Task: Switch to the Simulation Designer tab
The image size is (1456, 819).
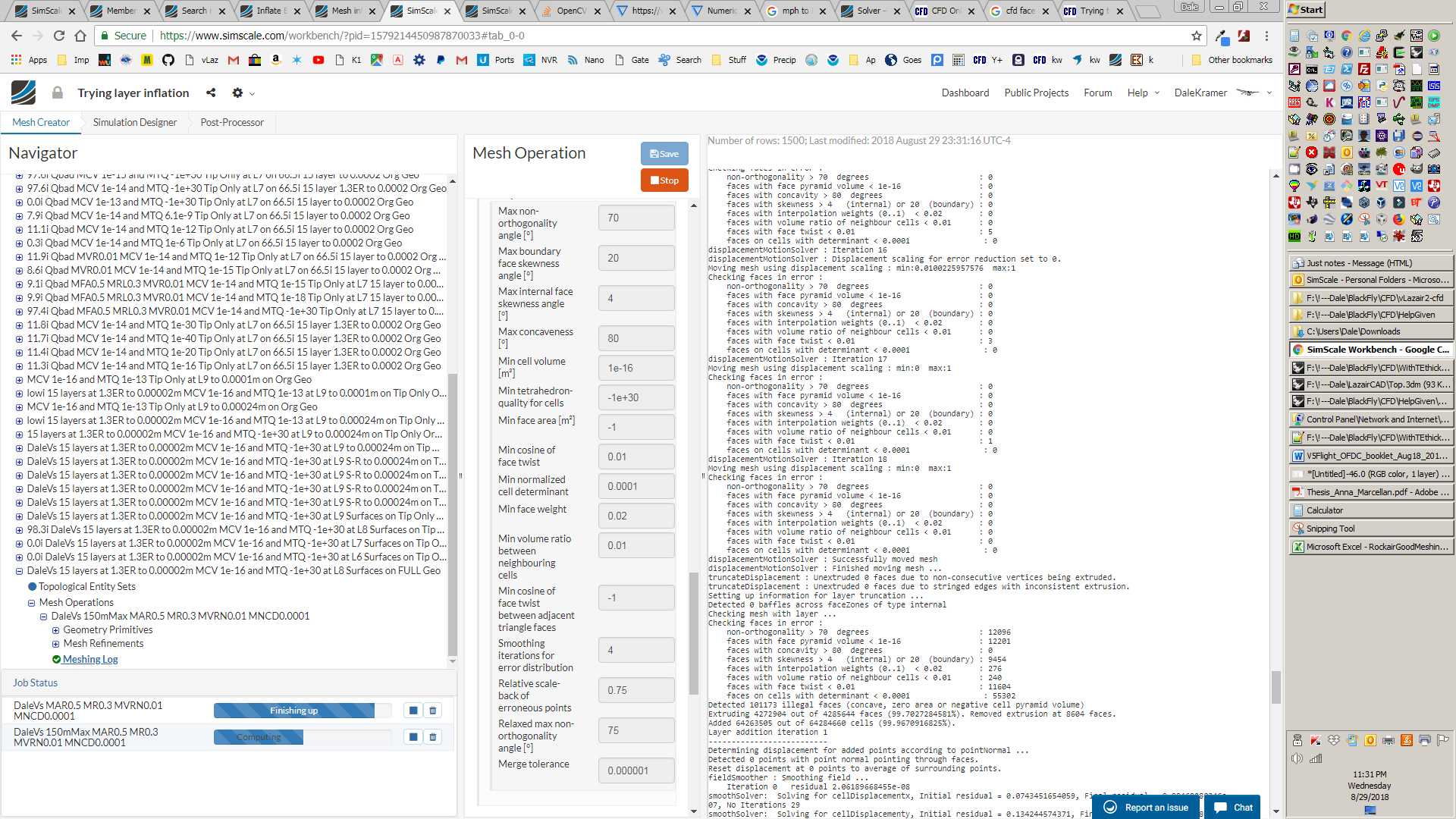Action: click(134, 122)
